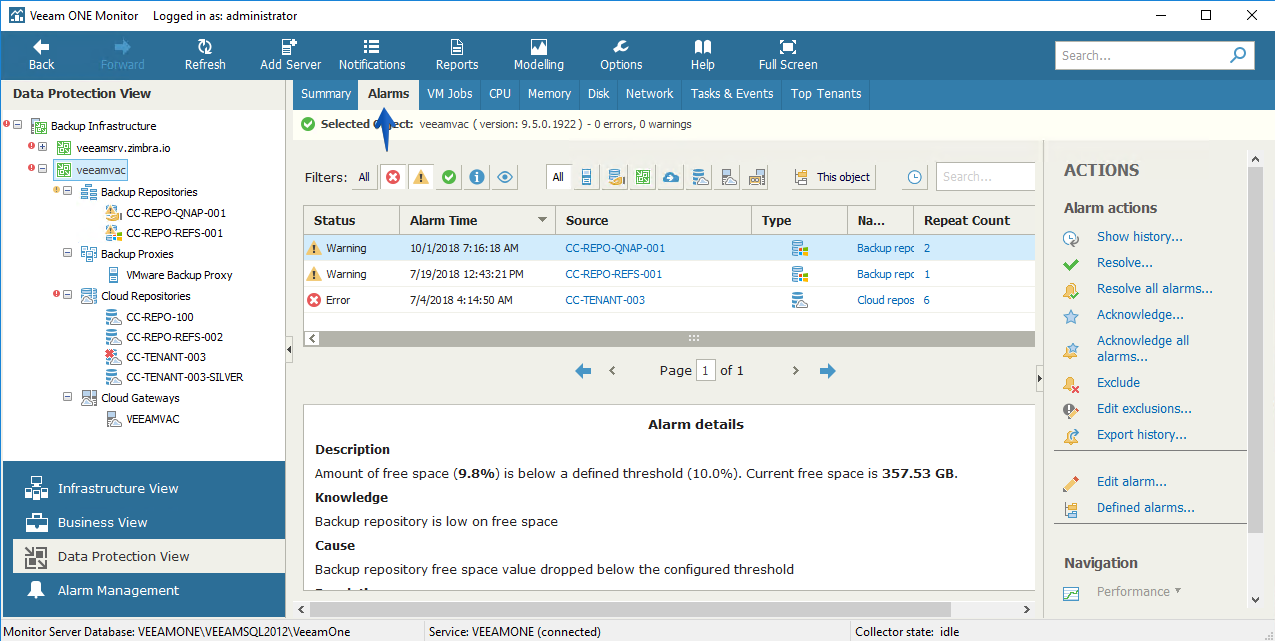The image size is (1275, 641).
Task: Collapse the Backup Repositories tree node
Action: (x=68, y=192)
